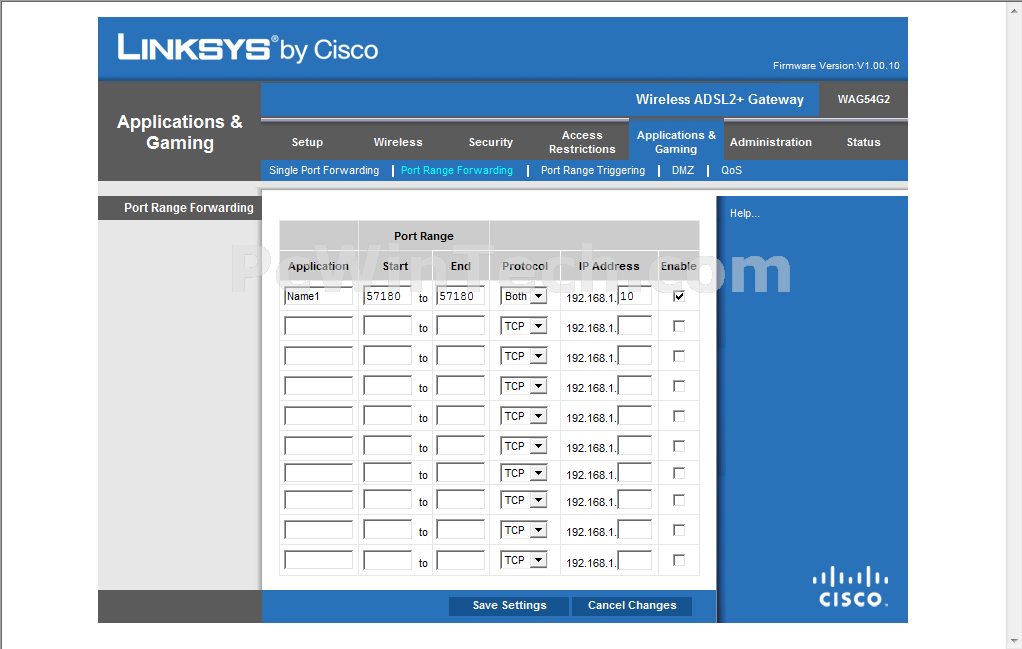Open the Access Restrictions tab
Image resolution: width=1022 pixels, height=649 pixels.
click(582, 142)
